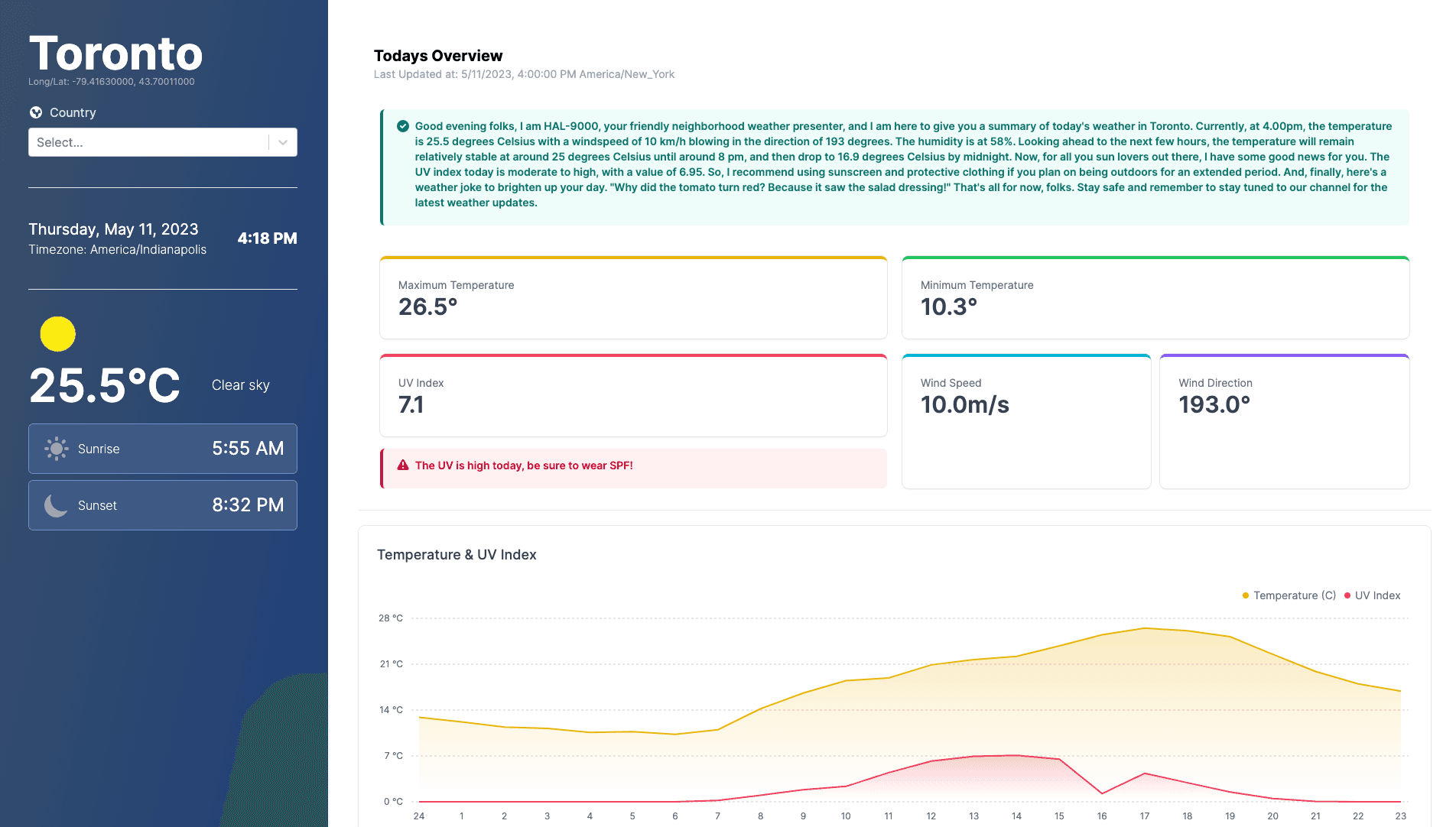Click the 28 °C y-axis label
The image size is (1456, 827).
[x=391, y=618]
